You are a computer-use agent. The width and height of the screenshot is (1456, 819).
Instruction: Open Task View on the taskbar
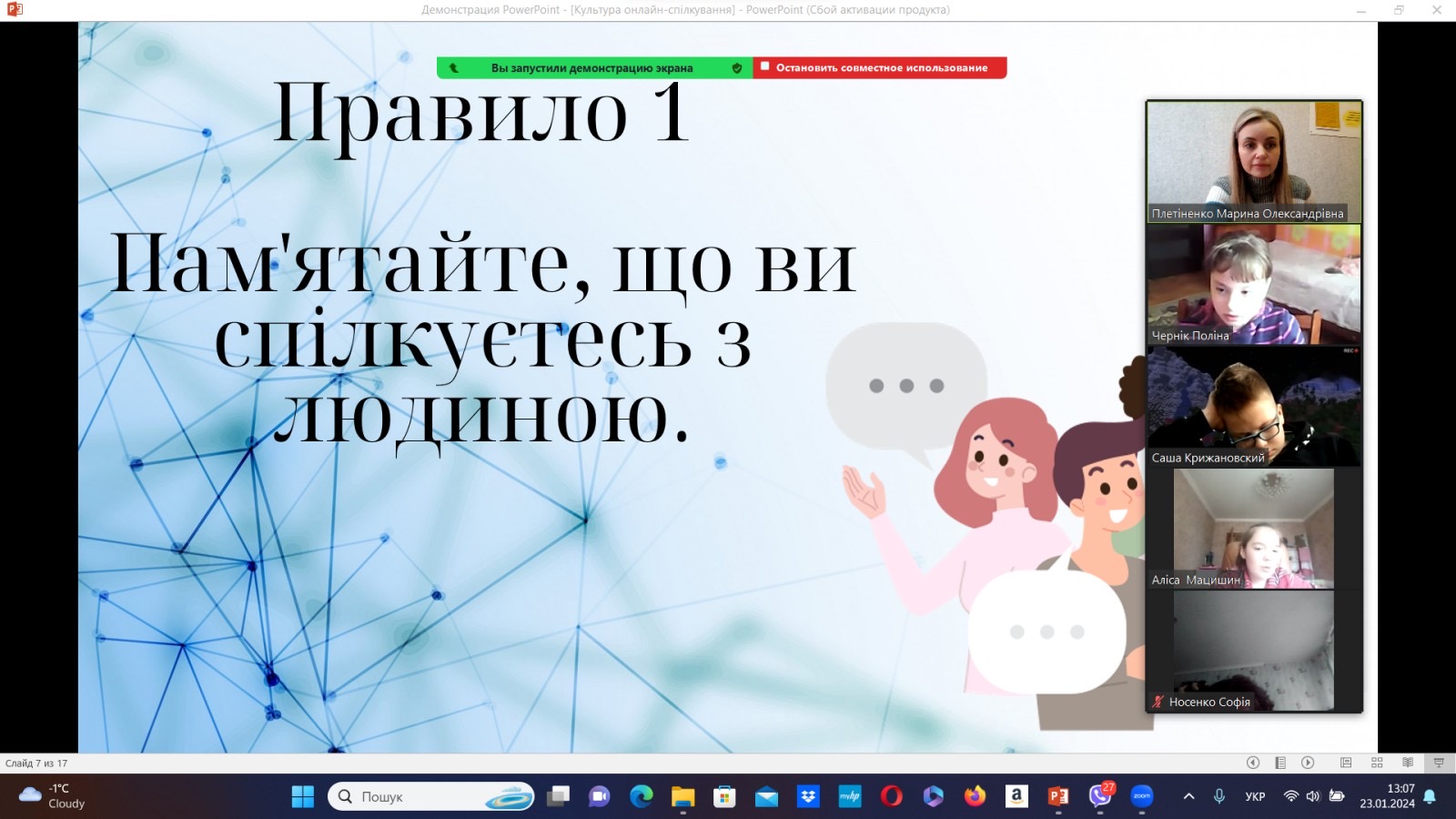click(x=558, y=796)
